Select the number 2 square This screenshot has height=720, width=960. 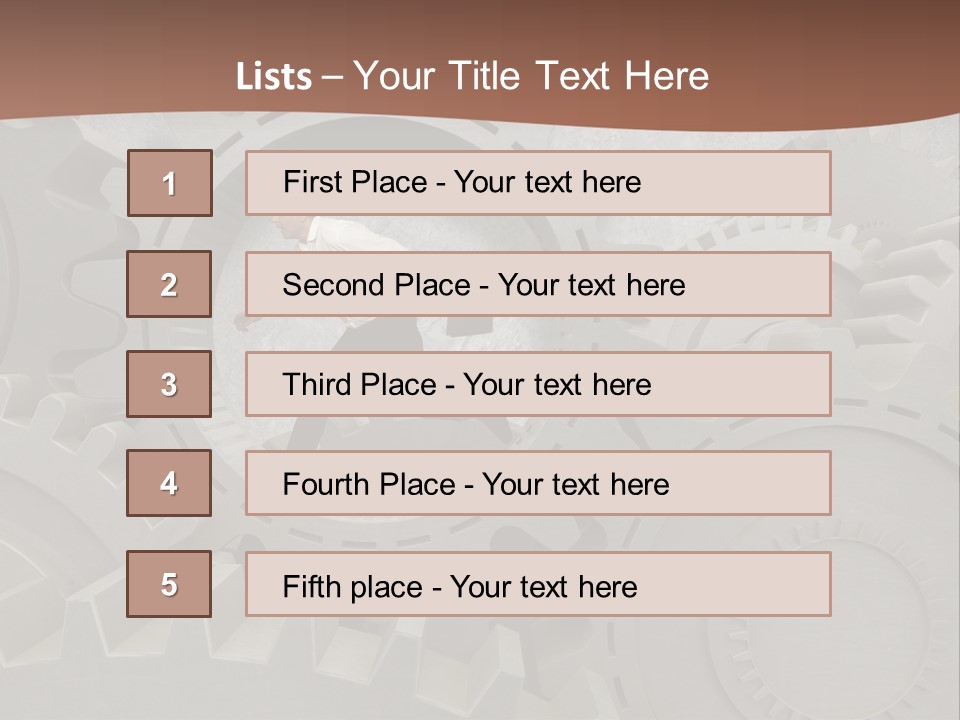click(169, 284)
